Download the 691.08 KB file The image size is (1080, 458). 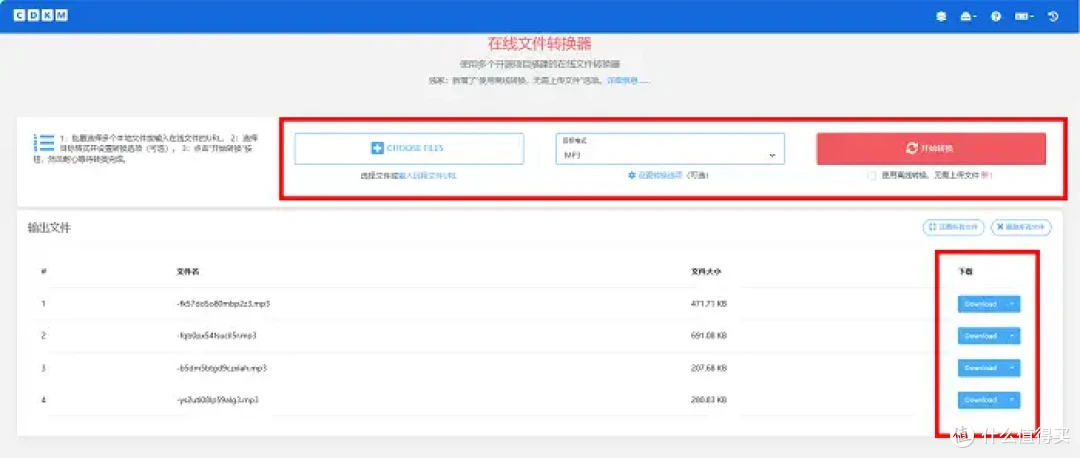(981, 335)
